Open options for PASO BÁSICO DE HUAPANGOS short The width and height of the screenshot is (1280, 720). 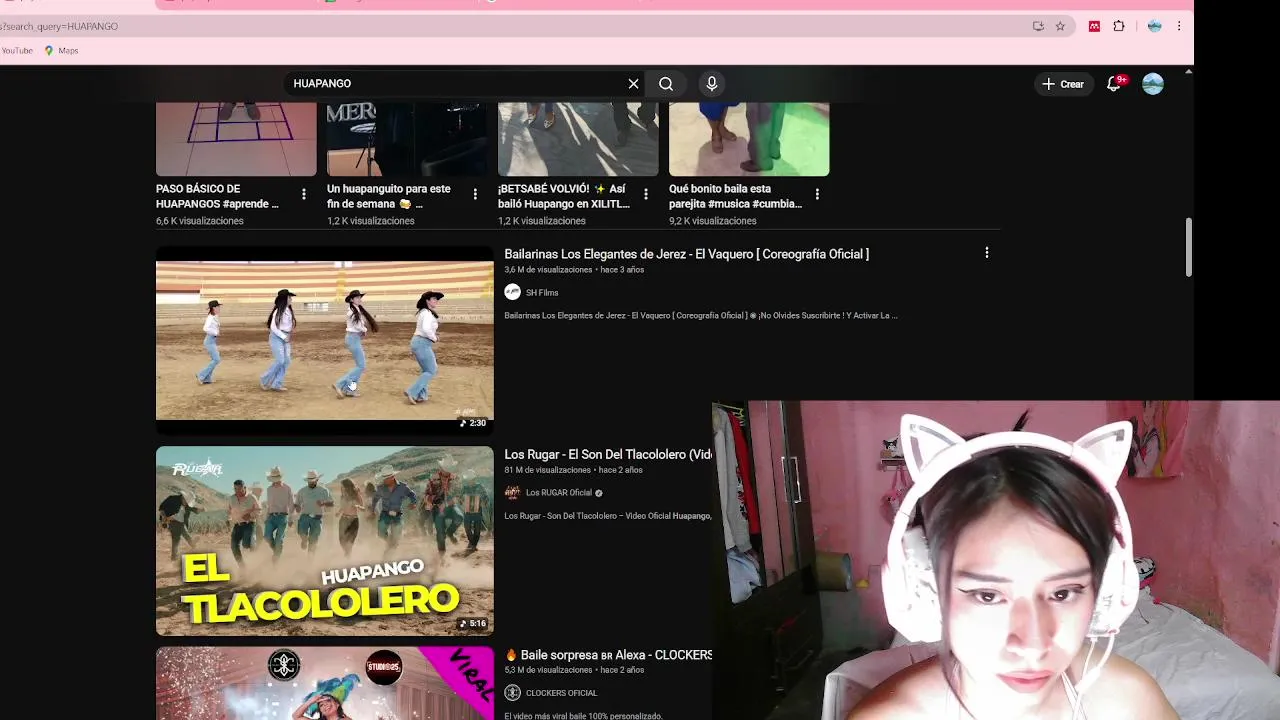tap(304, 194)
